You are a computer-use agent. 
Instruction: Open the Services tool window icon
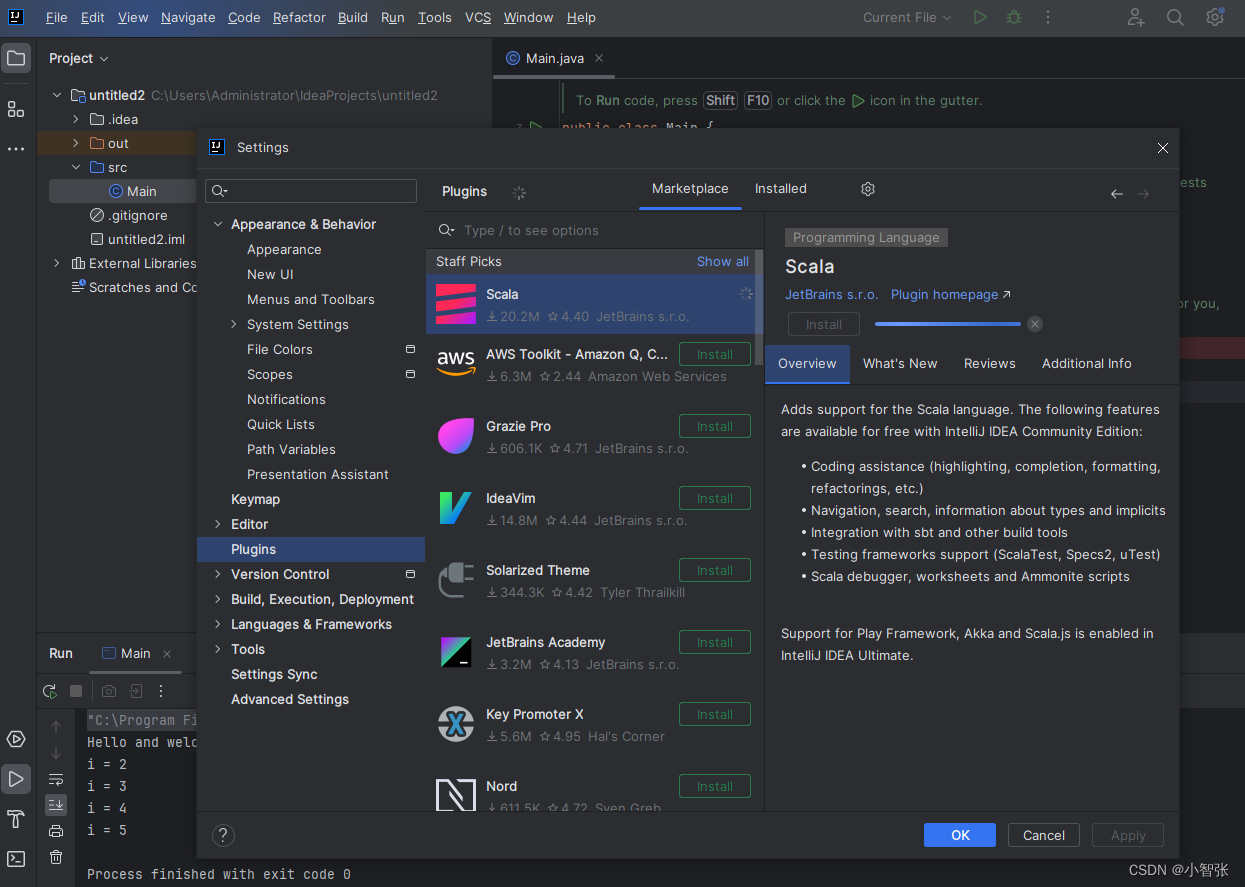(16, 739)
